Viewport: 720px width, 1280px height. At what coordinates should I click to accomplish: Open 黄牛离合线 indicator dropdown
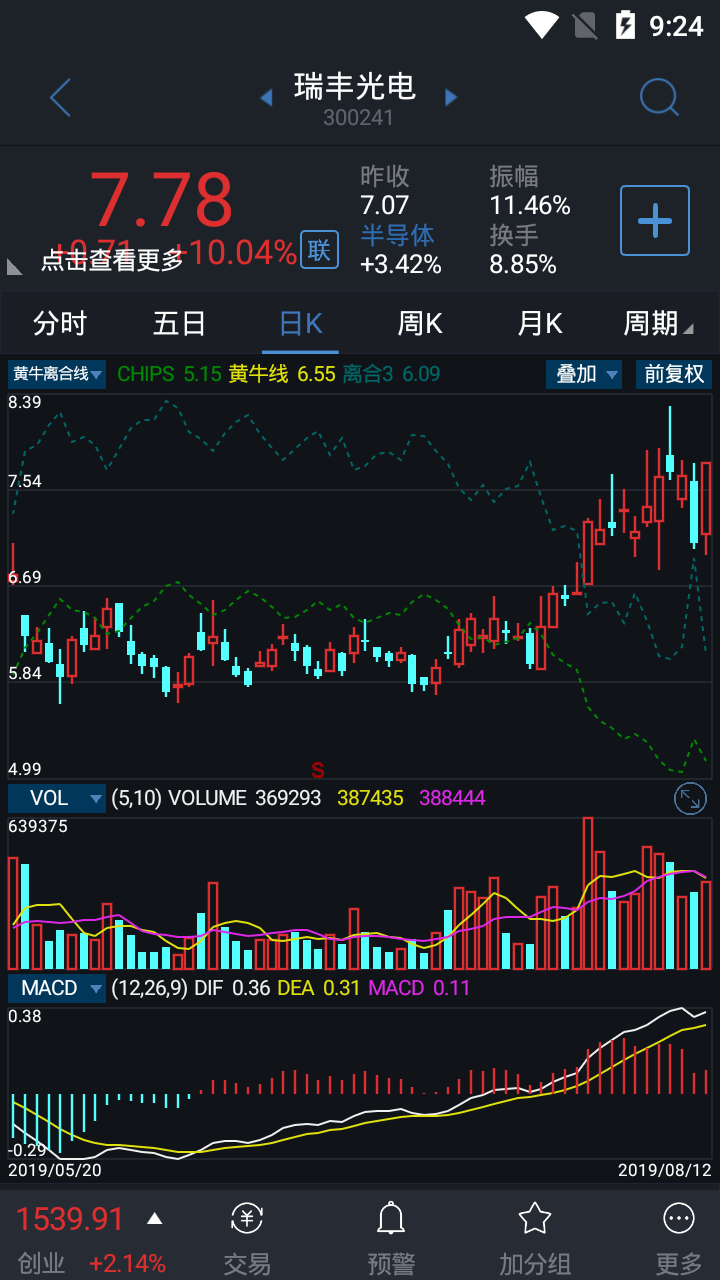coord(57,375)
